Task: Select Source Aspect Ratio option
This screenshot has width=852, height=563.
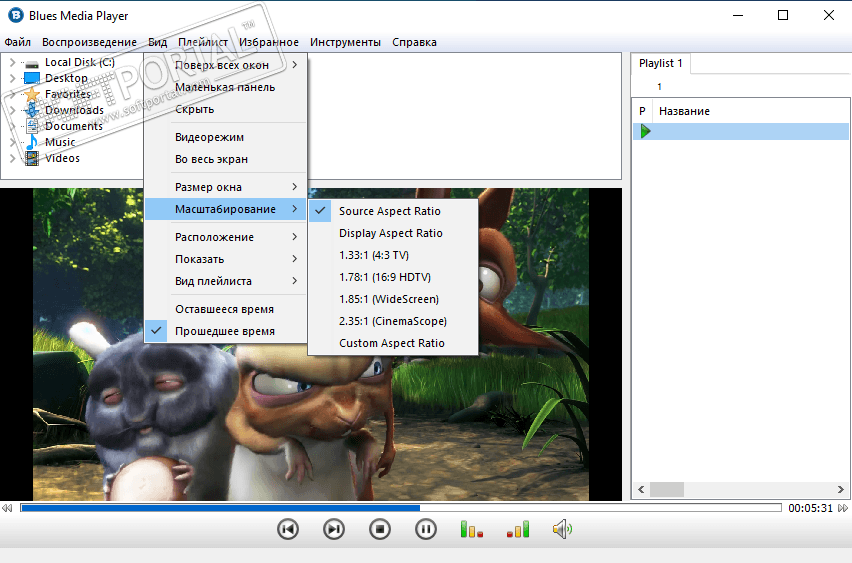Action: (x=393, y=211)
